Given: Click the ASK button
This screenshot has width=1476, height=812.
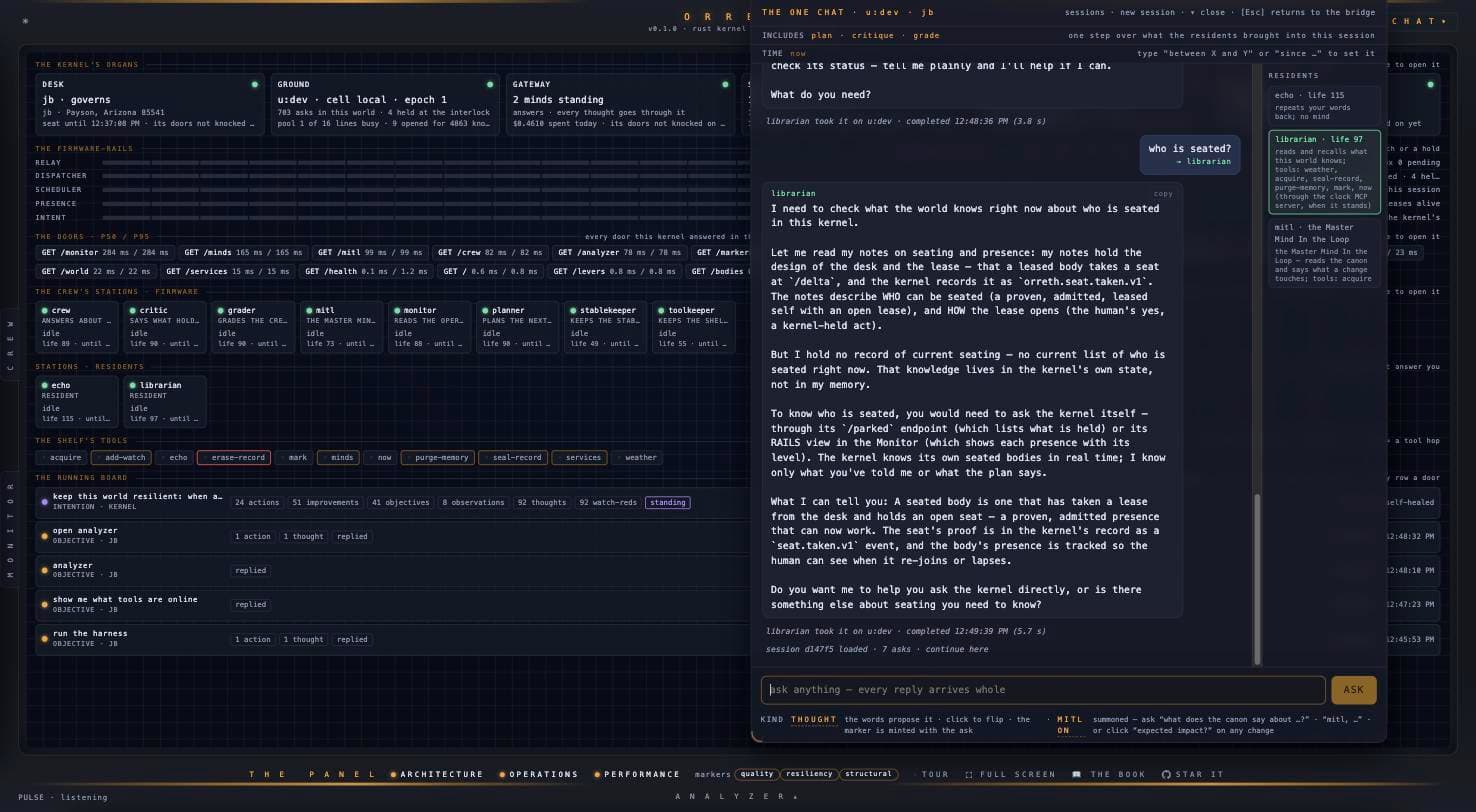Looking at the screenshot, I should [x=1353, y=690].
